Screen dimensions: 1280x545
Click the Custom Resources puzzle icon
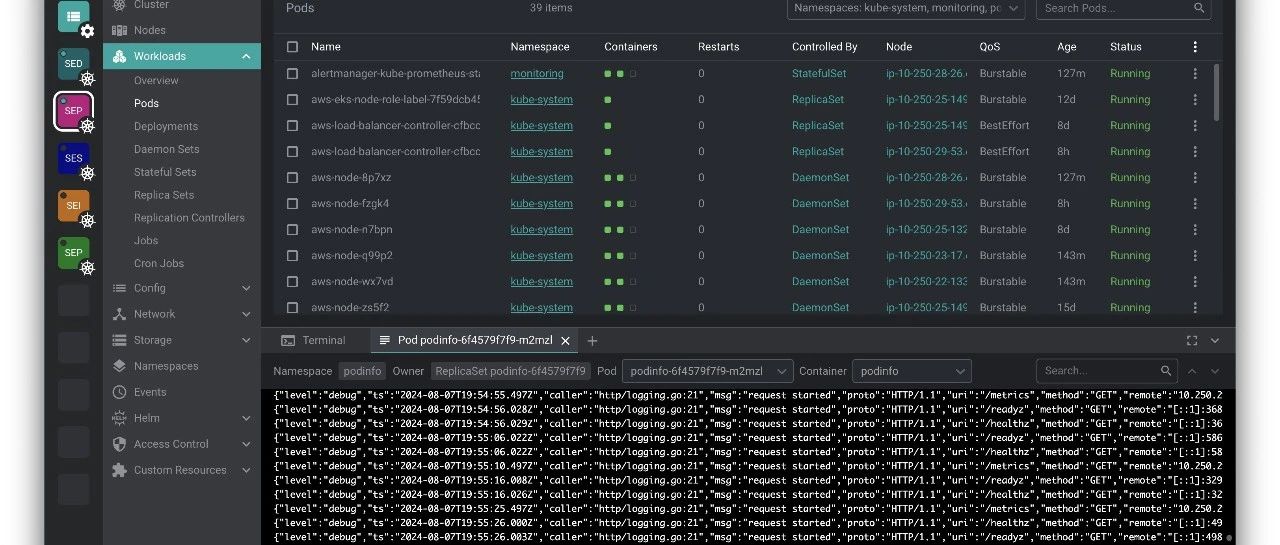(x=120, y=470)
